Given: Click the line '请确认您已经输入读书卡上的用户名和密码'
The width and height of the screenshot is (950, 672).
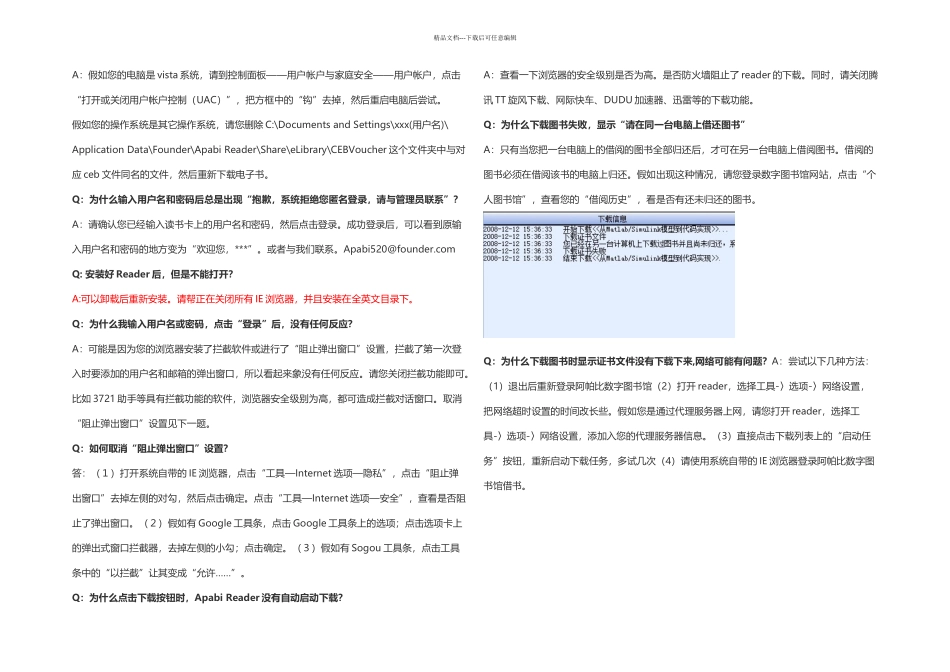Looking at the screenshot, I should pos(266,224).
